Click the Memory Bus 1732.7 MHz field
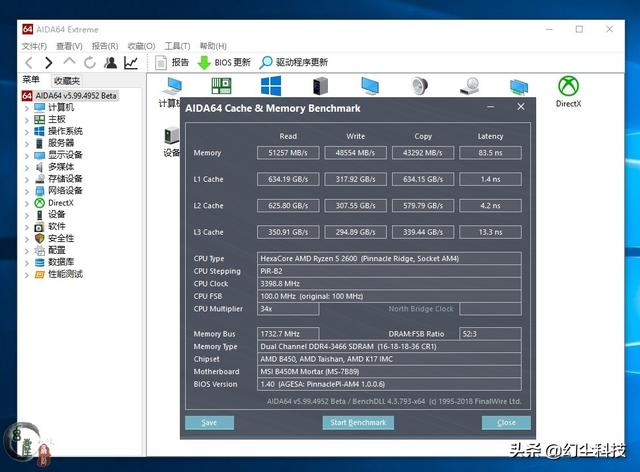Viewport: 640px width, 472px height. [288, 334]
